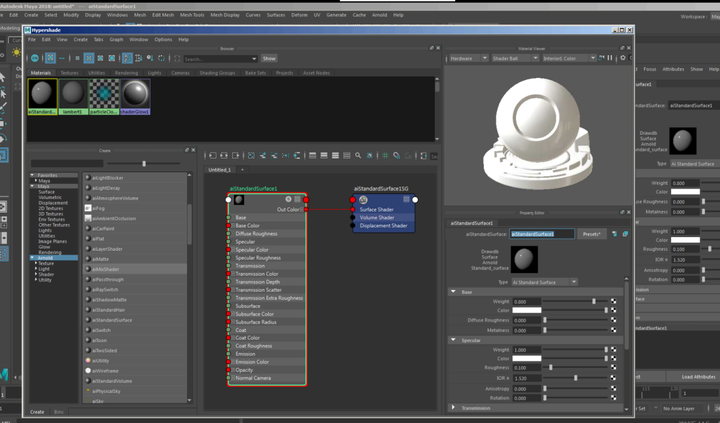Click the aiFog shader icon in Create list

[86, 209]
